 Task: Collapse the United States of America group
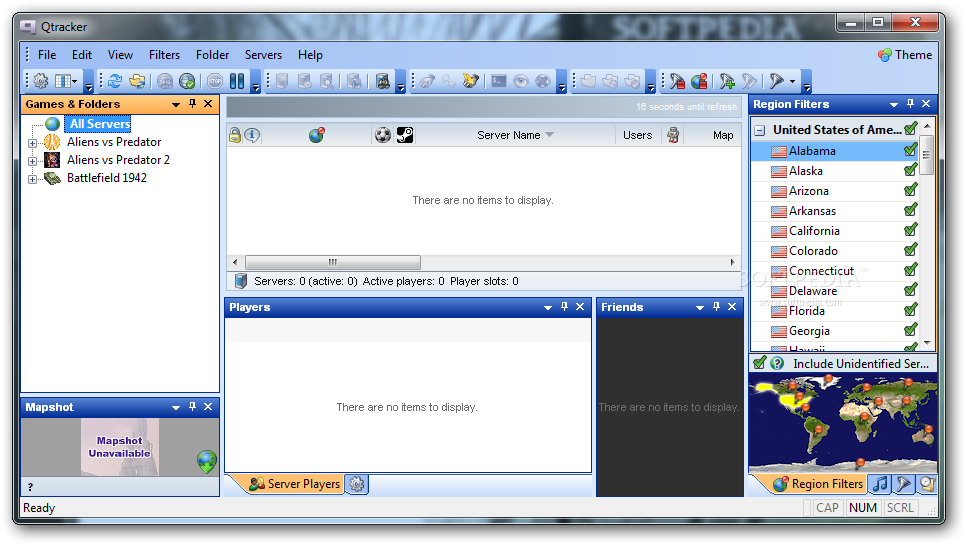click(760, 130)
